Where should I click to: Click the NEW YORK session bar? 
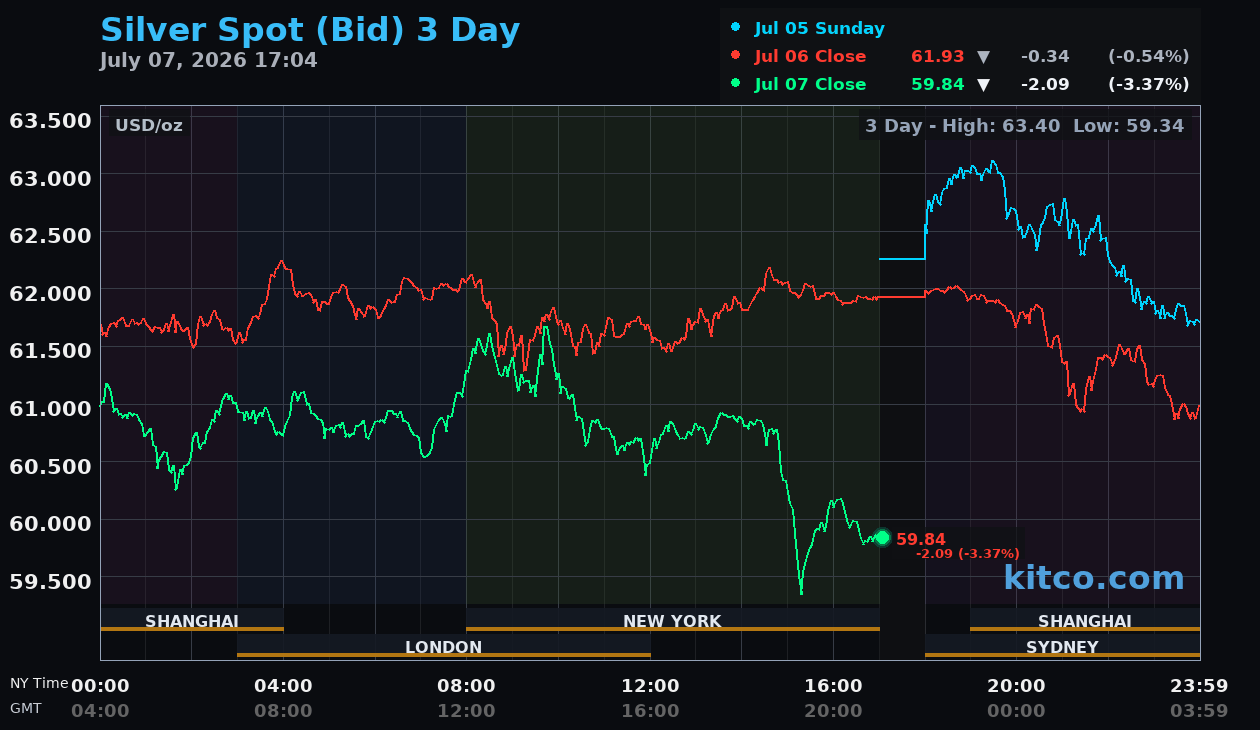point(673,621)
